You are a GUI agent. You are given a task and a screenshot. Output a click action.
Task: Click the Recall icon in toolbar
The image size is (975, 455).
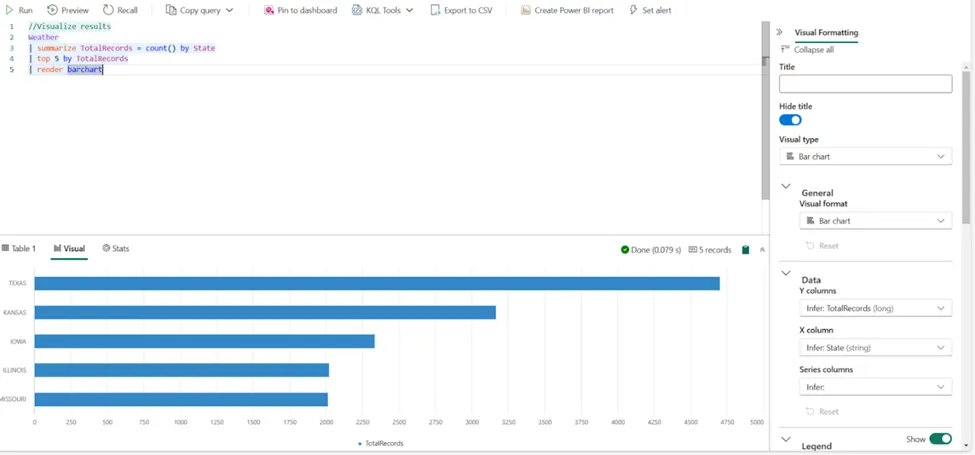(x=108, y=10)
